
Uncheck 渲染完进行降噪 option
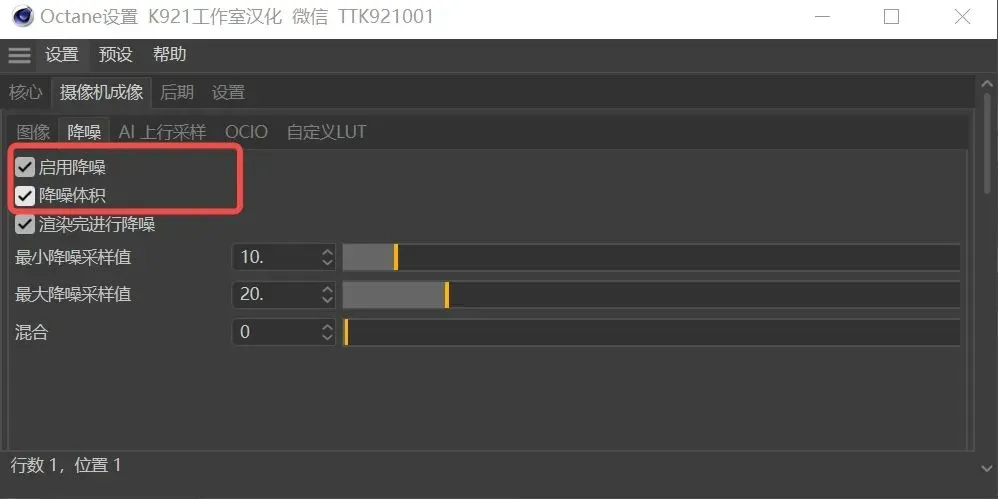[x=25, y=224]
